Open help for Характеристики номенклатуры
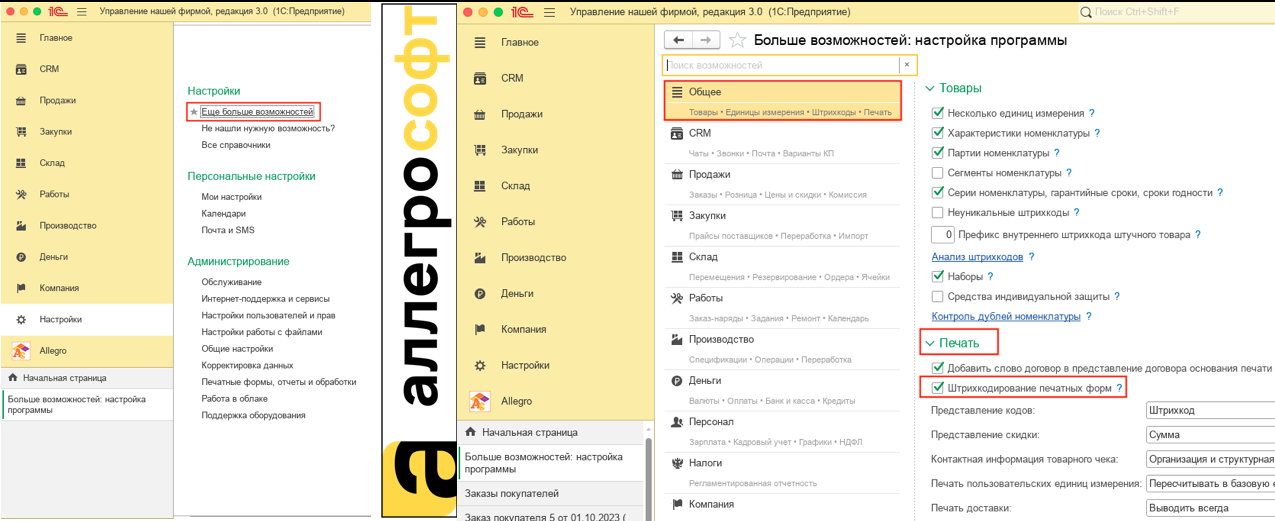This screenshot has height=521, width=1275. pos(1097,133)
